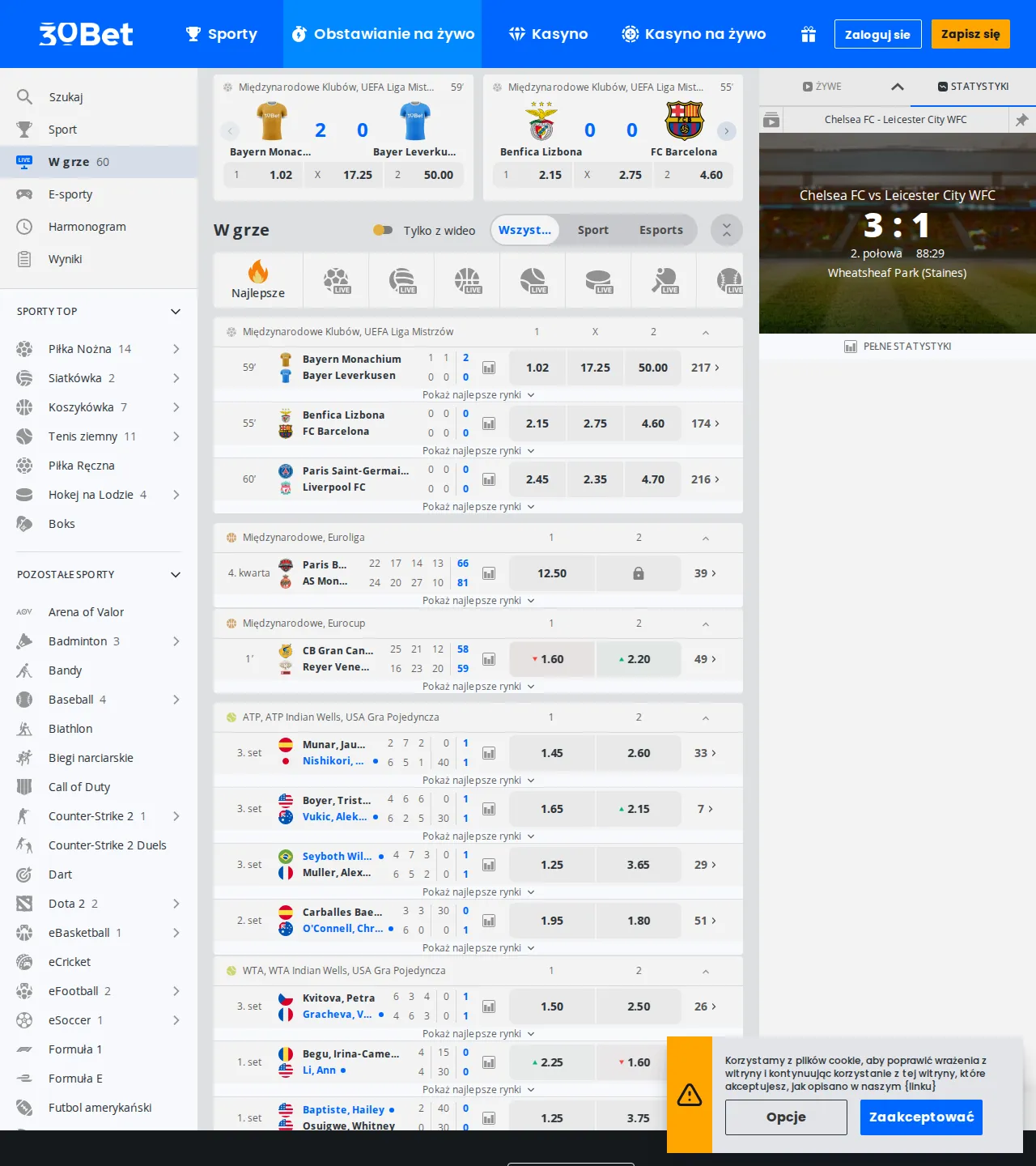
Task: Open Harmonogram schedule in sidebar
Action: pyautogui.click(x=99, y=227)
